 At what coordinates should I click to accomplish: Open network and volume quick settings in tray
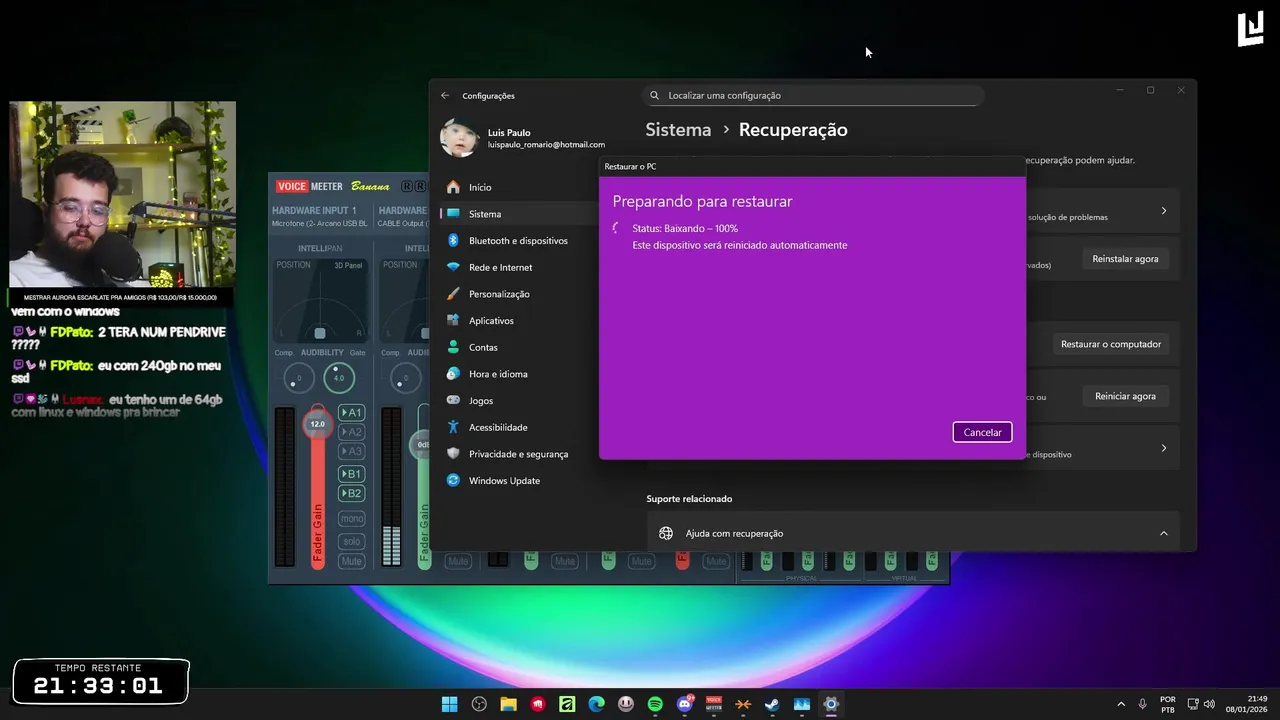pyautogui.click(x=1200, y=704)
